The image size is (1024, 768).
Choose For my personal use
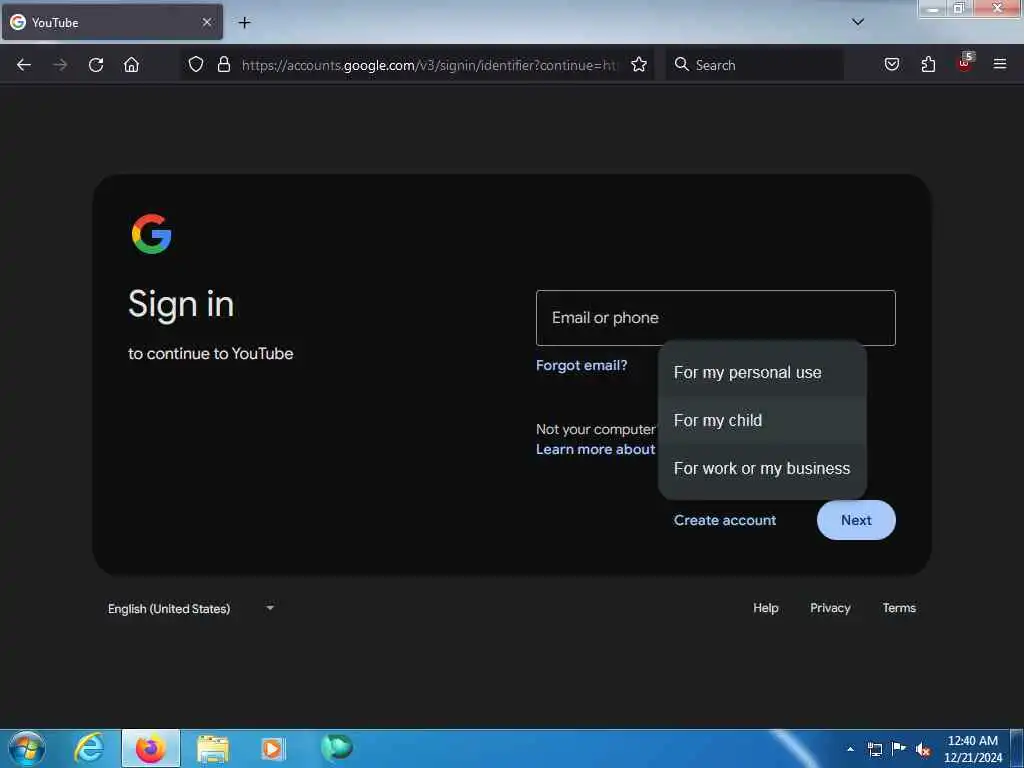pyautogui.click(x=762, y=372)
